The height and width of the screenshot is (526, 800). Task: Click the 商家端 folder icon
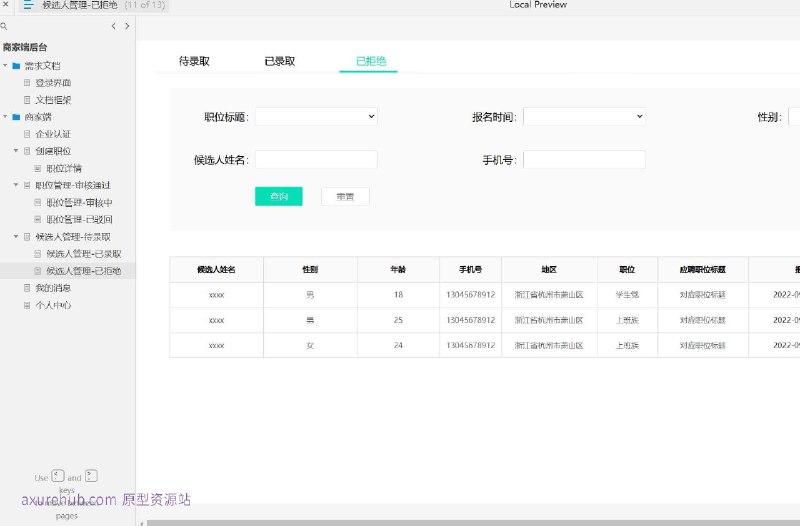16,117
